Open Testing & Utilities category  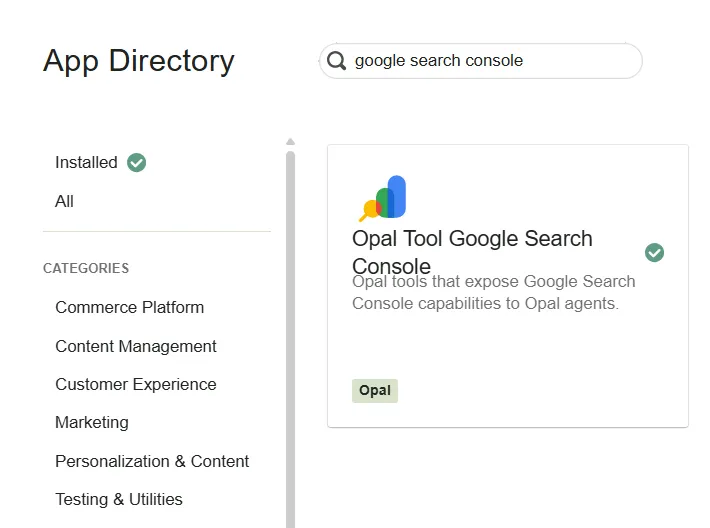(x=119, y=499)
